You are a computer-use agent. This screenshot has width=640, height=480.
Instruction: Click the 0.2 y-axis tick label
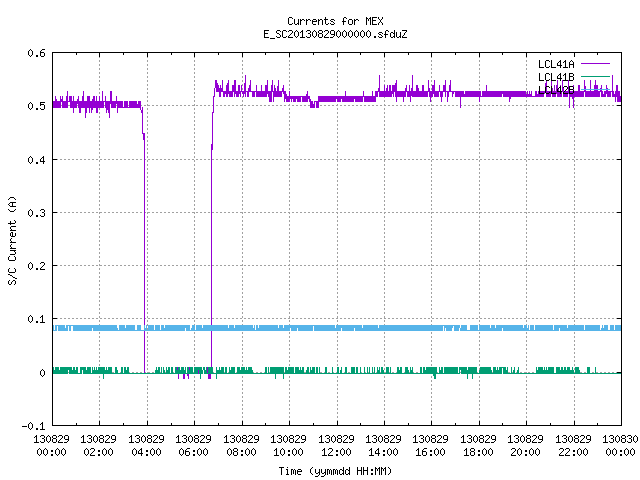click(x=36, y=266)
